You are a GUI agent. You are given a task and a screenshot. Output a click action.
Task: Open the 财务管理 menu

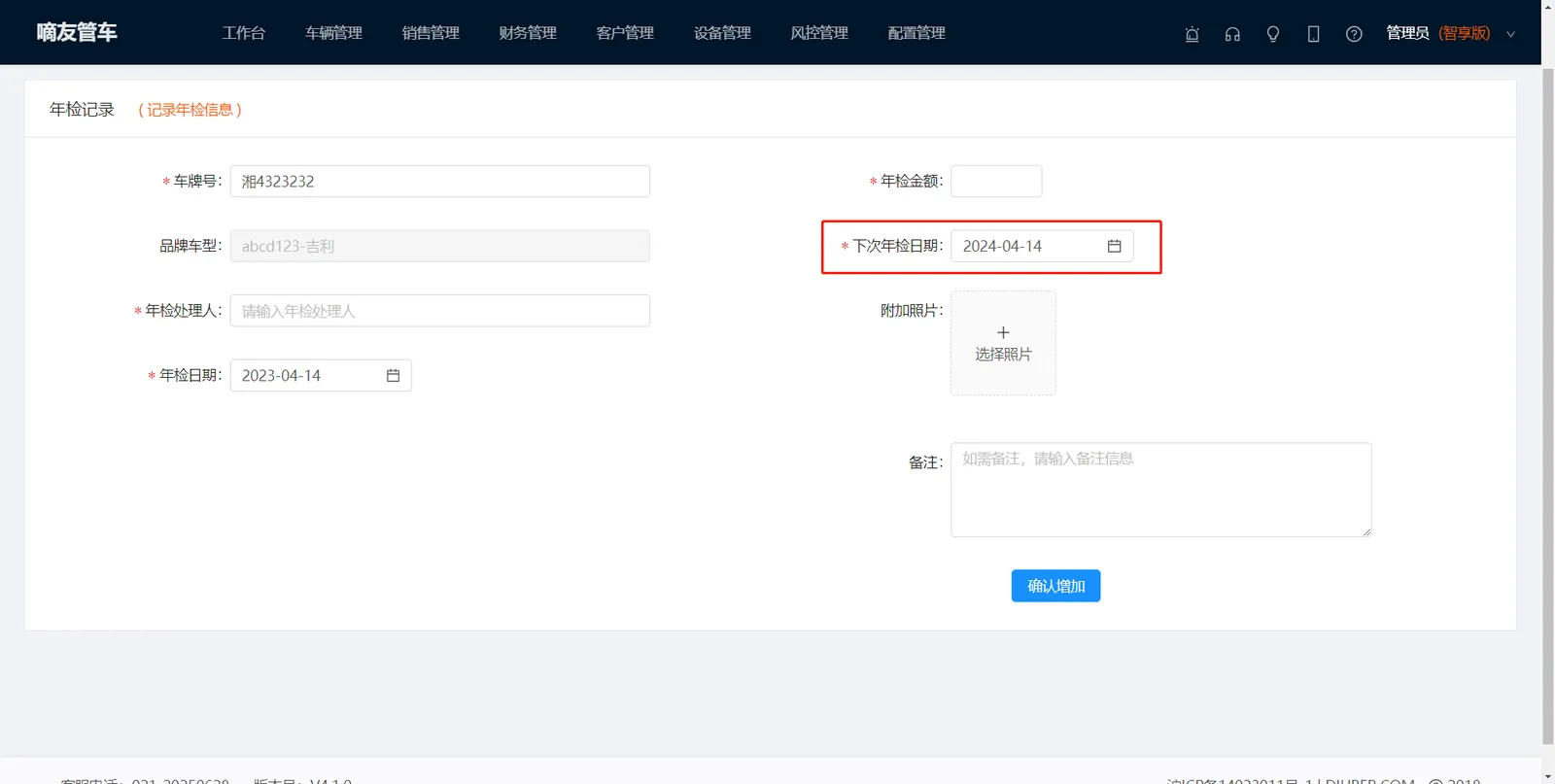529,33
